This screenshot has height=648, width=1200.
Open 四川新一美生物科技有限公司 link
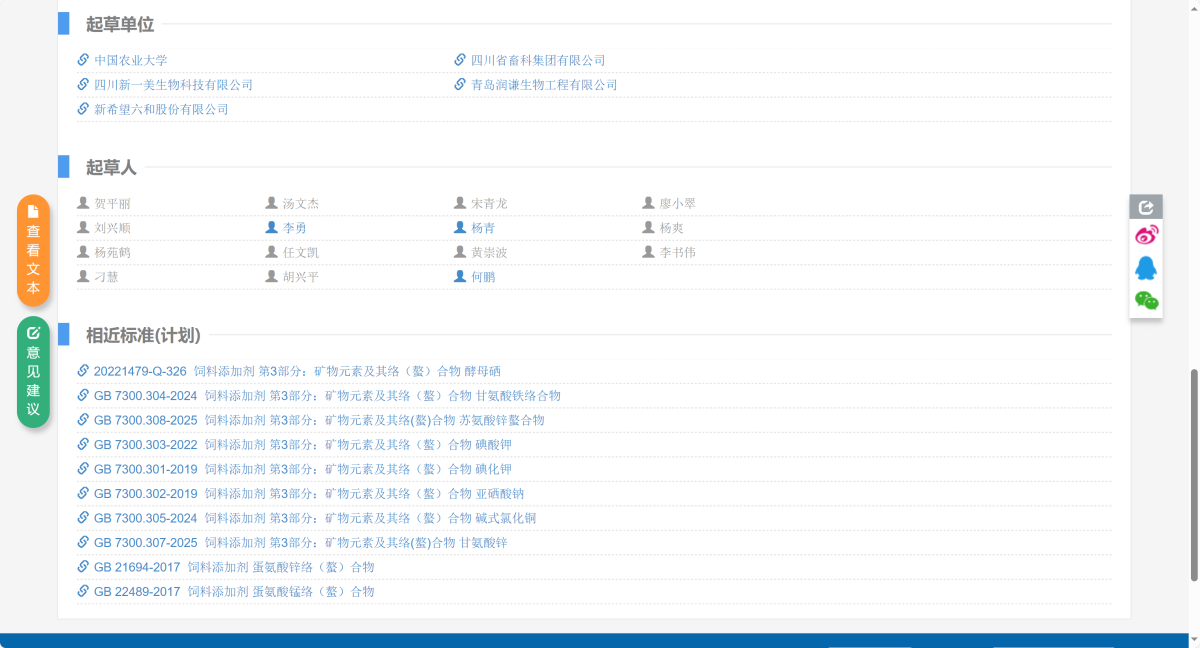(173, 85)
